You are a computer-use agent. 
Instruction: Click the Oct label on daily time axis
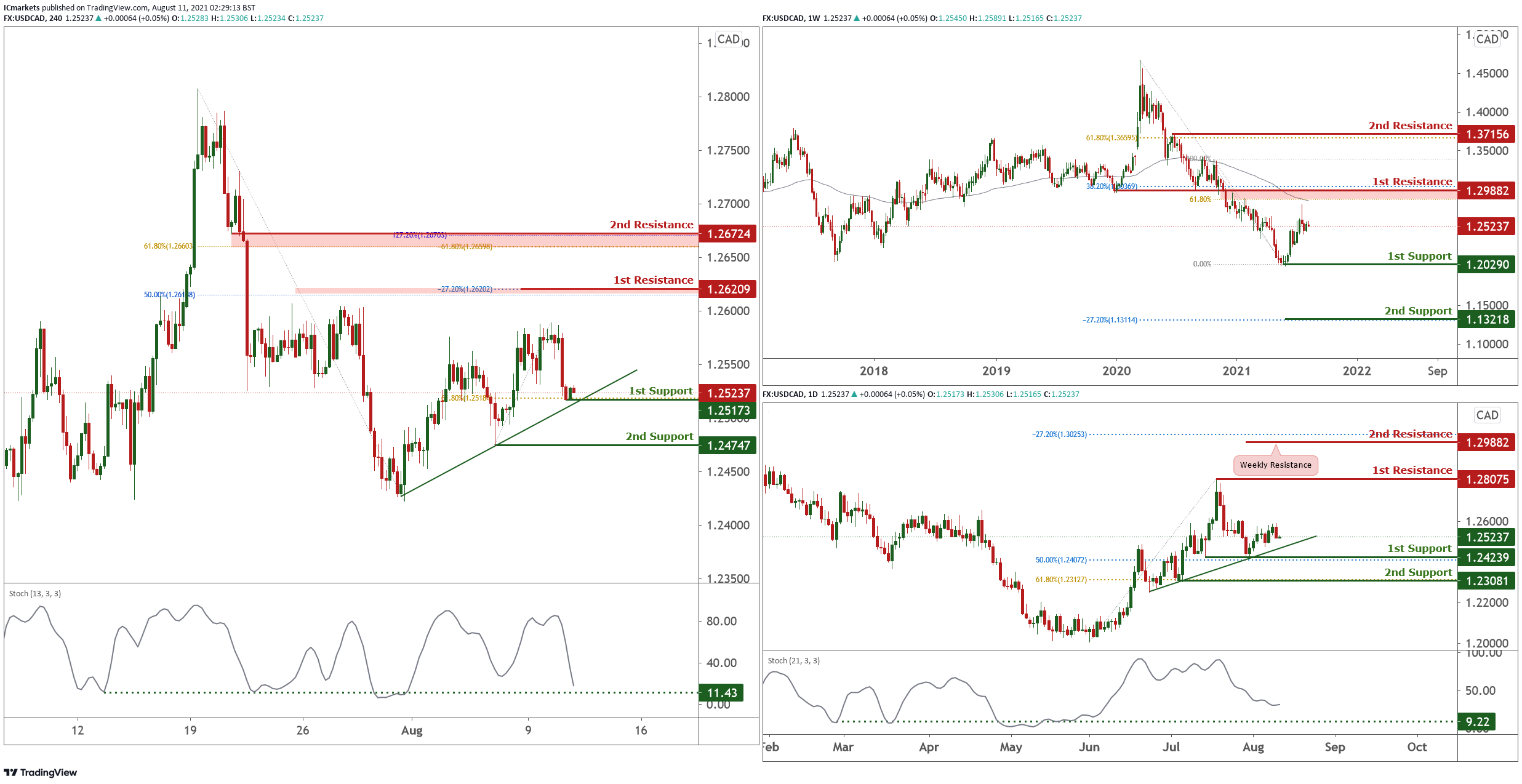pos(1417,747)
